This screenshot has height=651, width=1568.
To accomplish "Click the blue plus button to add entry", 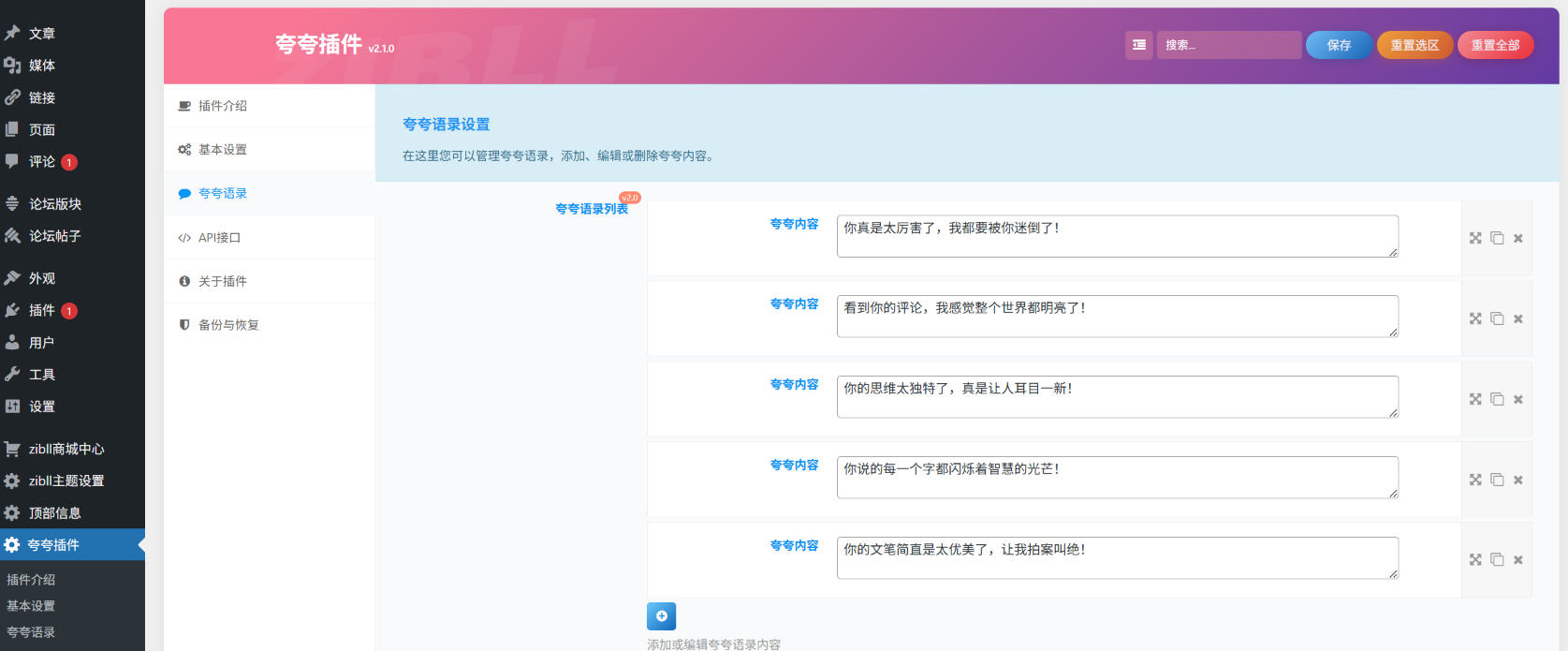I will click(661, 616).
